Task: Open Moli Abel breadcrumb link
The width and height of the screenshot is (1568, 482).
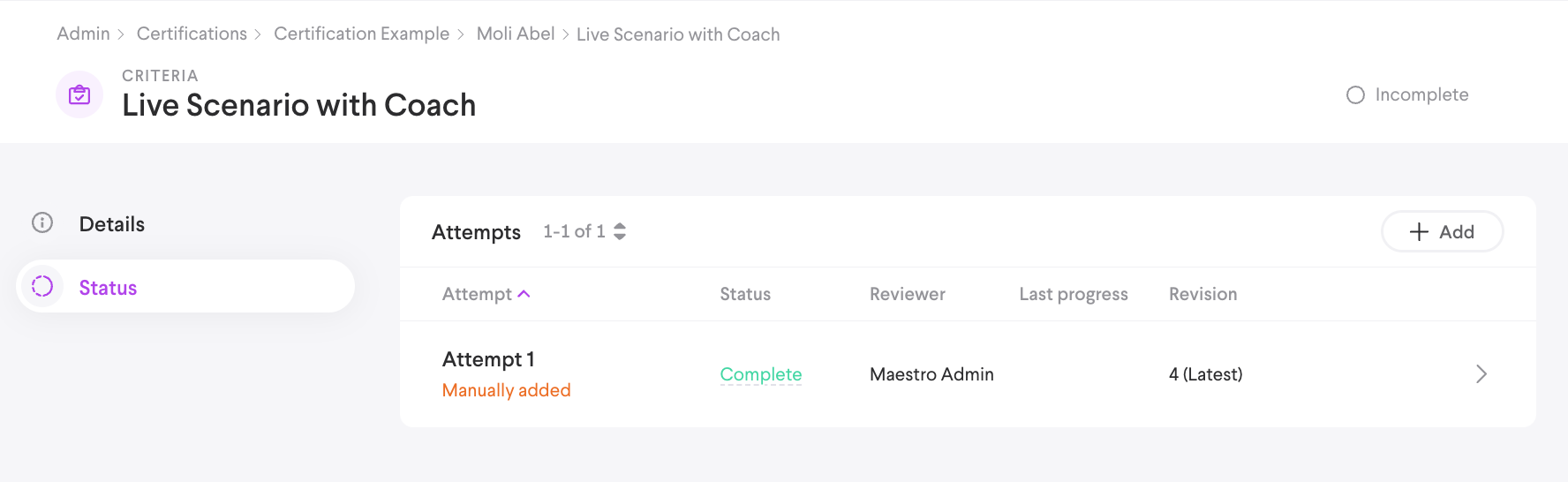Action: tap(516, 34)
